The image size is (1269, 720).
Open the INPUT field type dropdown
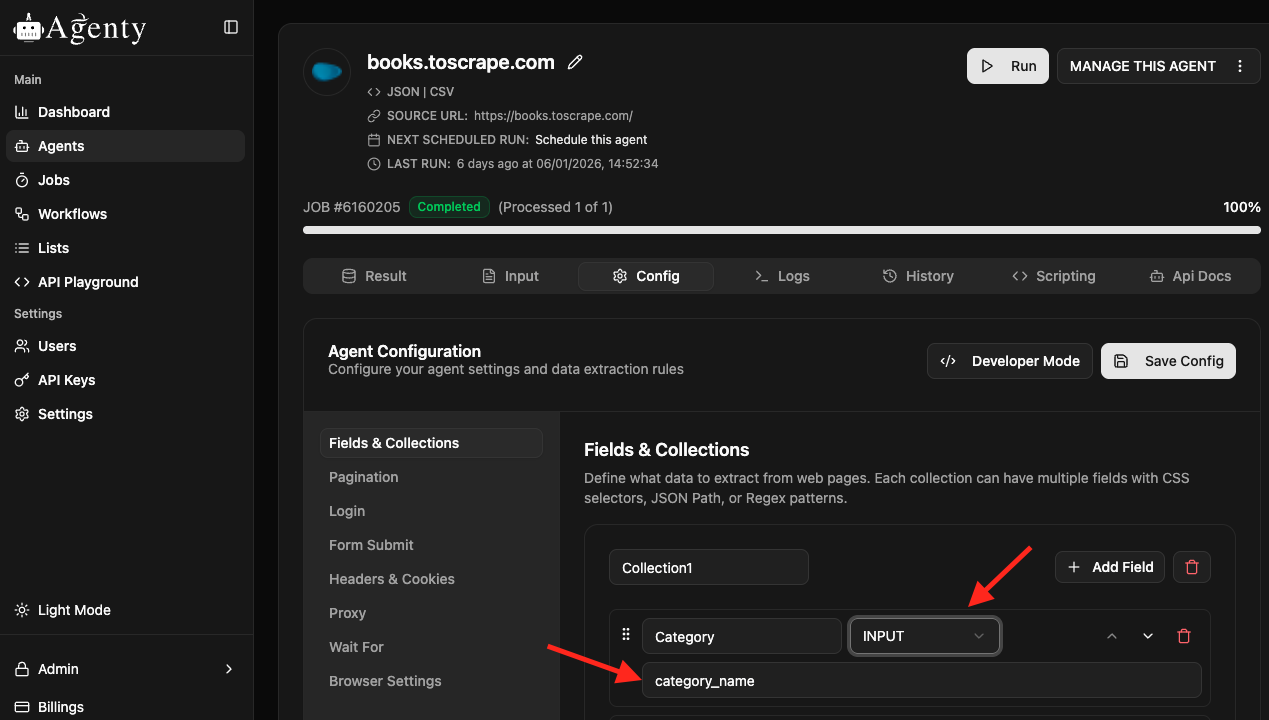click(924, 636)
